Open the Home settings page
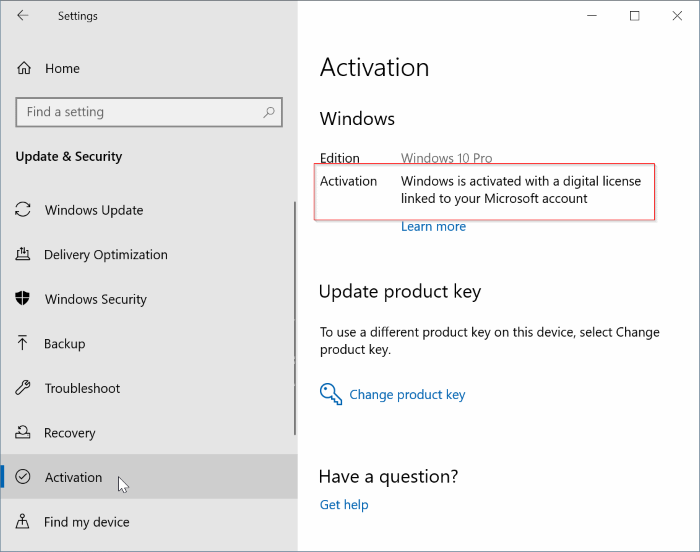 pyautogui.click(x=149, y=68)
